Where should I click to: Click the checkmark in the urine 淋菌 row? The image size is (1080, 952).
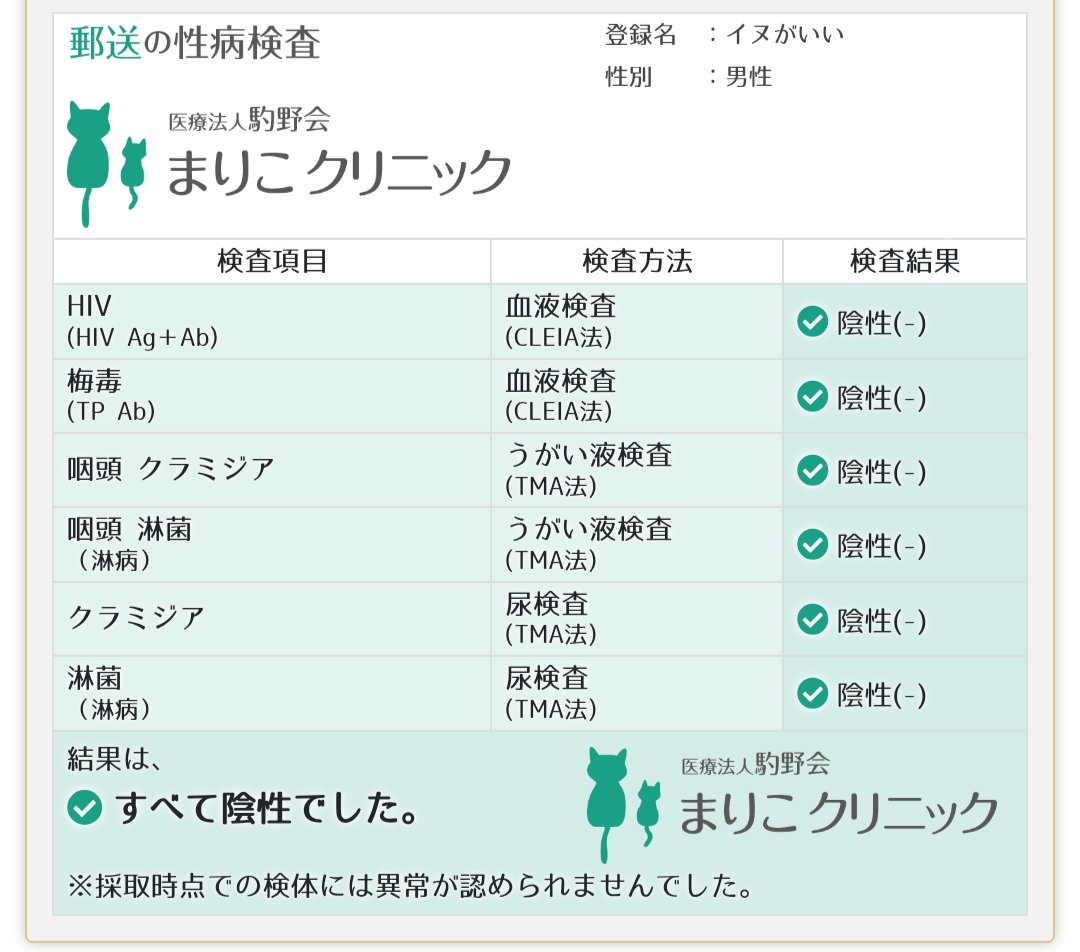[812, 694]
